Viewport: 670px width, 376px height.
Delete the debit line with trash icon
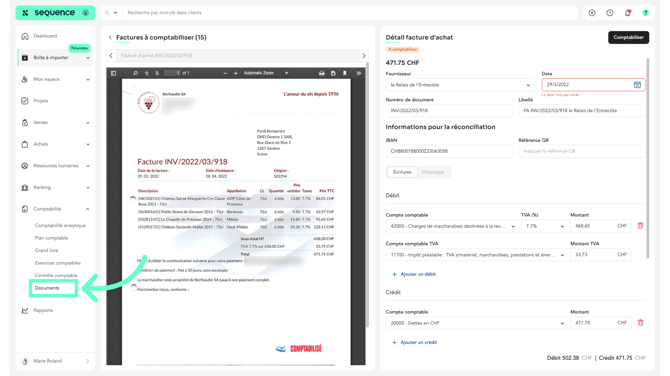click(640, 226)
